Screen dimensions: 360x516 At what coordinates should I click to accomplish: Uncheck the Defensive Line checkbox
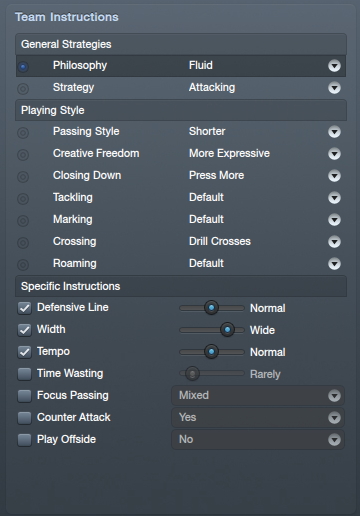[25, 308]
